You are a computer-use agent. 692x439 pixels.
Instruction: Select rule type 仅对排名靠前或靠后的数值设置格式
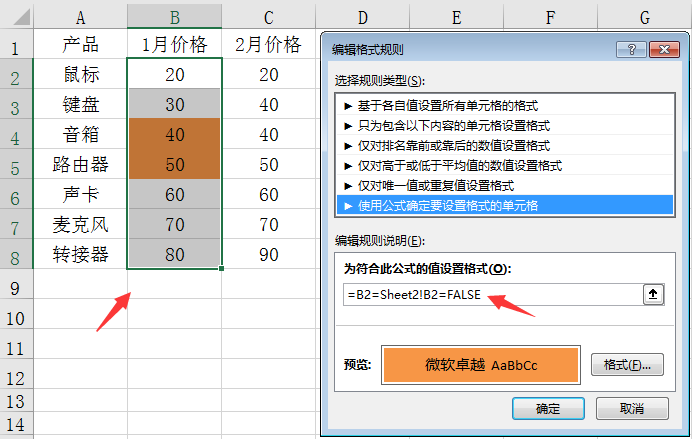505,146
